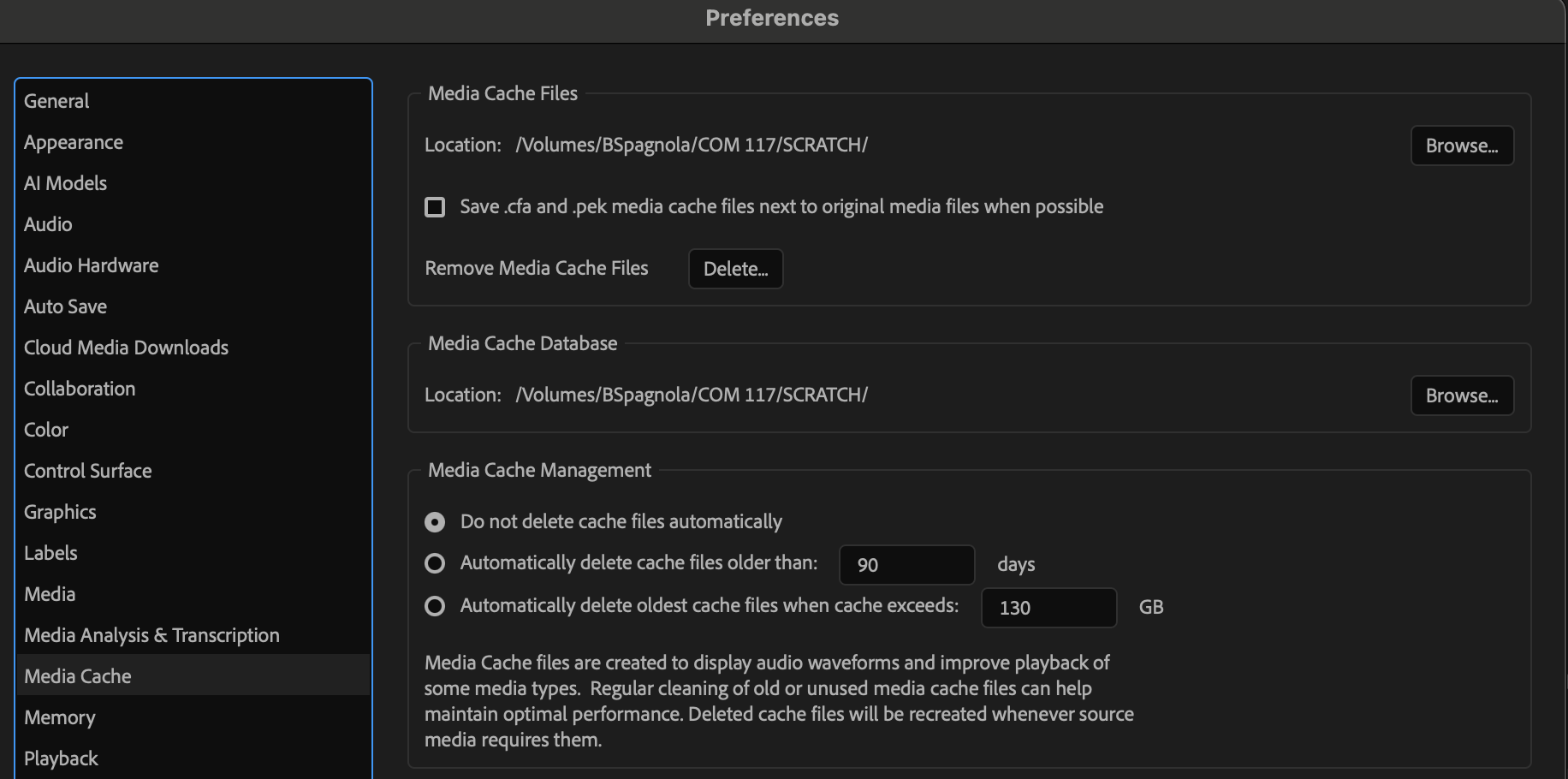Image resolution: width=1568 pixels, height=779 pixels.
Task: Enable saving .cfa and .pek files checkbox
Action: coord(435,207)
